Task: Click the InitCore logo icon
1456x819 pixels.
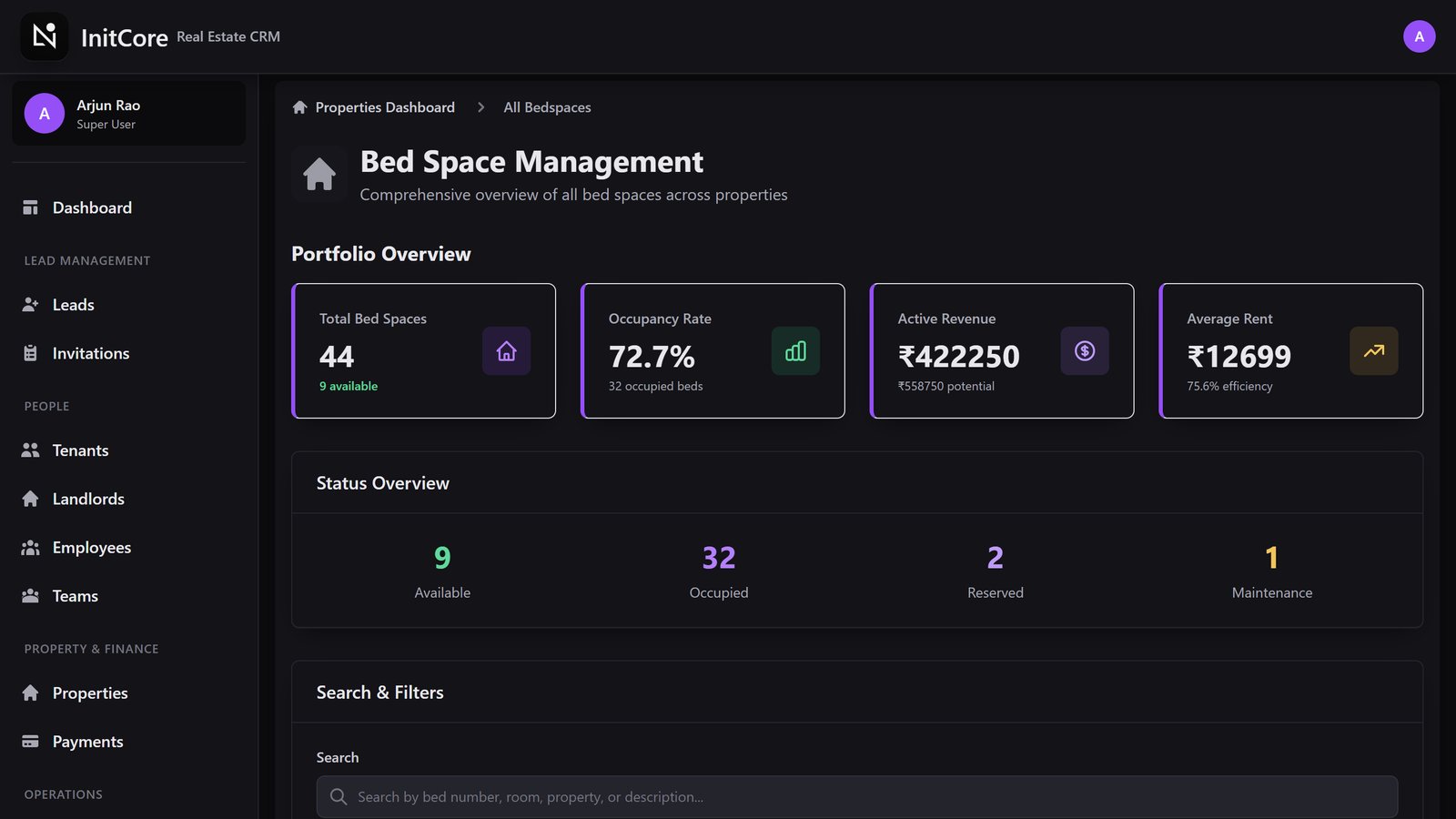Action: (45, 36)
